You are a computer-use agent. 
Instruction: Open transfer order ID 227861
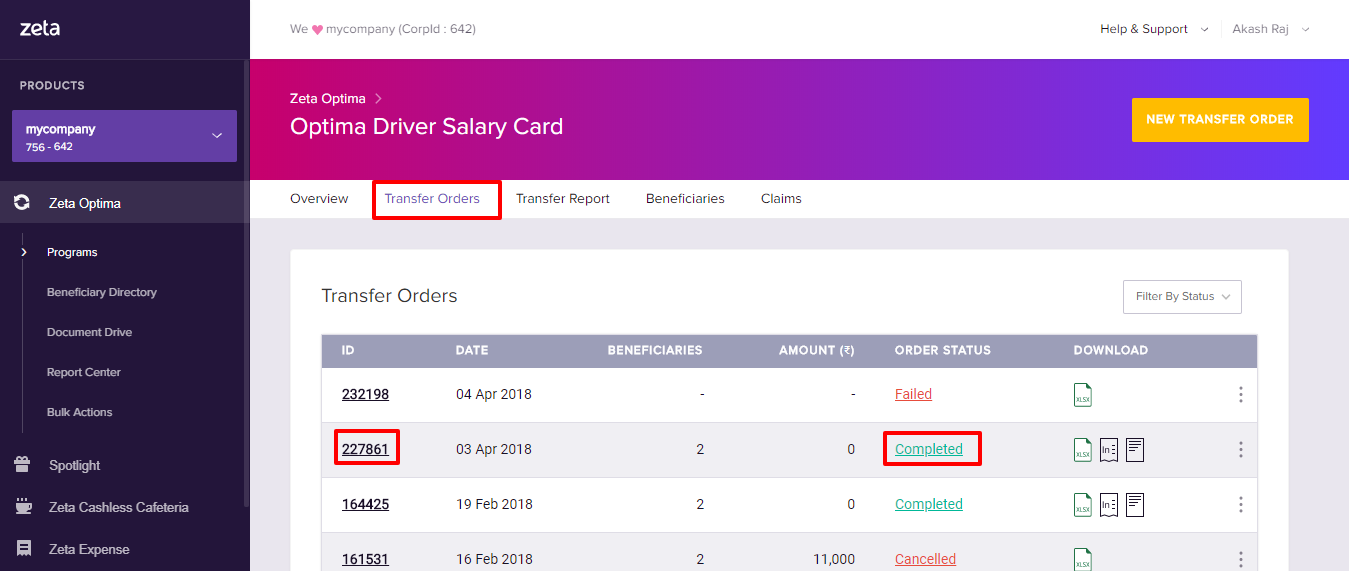pos(365,450)
